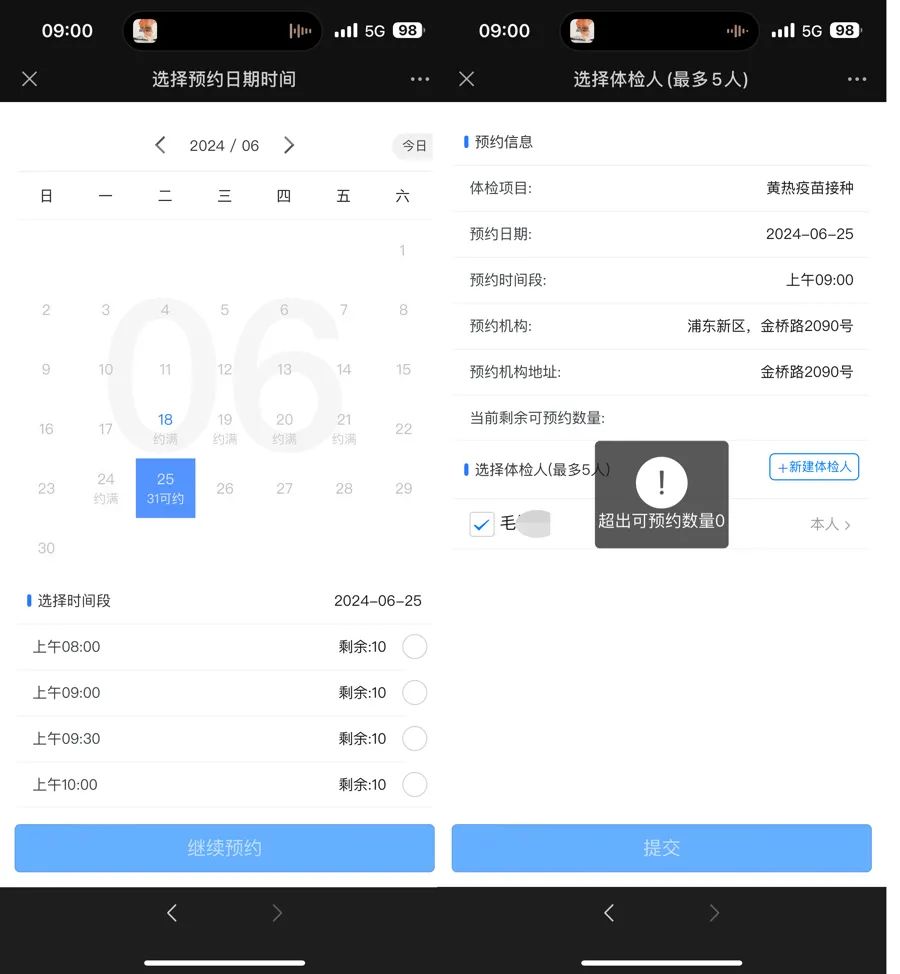This screenshot has width=900, height=974.
Task: Tap the 提交 submit button
Action: pos(661,848)
